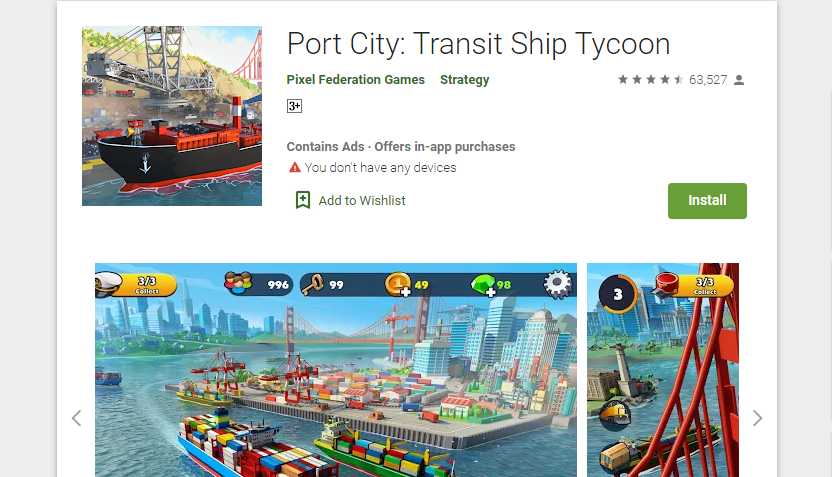Open the red bridge screenshot preview

click(x=663, y=370)
